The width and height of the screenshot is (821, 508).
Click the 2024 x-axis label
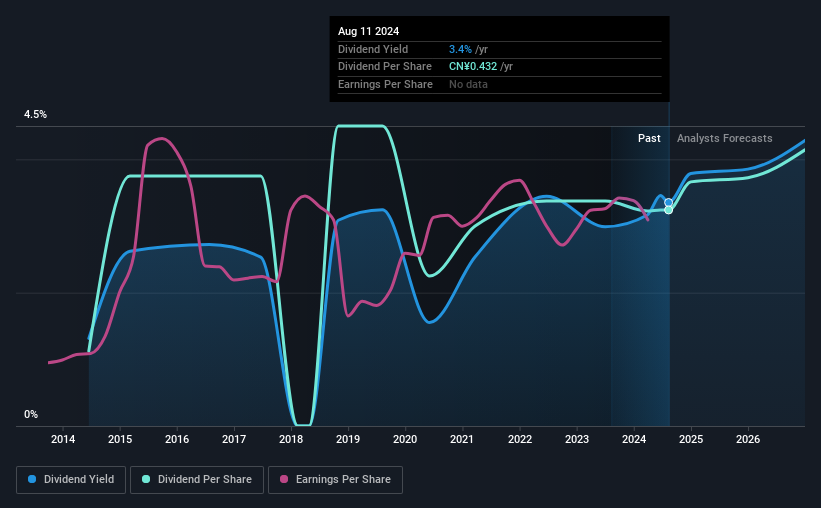click(634, 439)
